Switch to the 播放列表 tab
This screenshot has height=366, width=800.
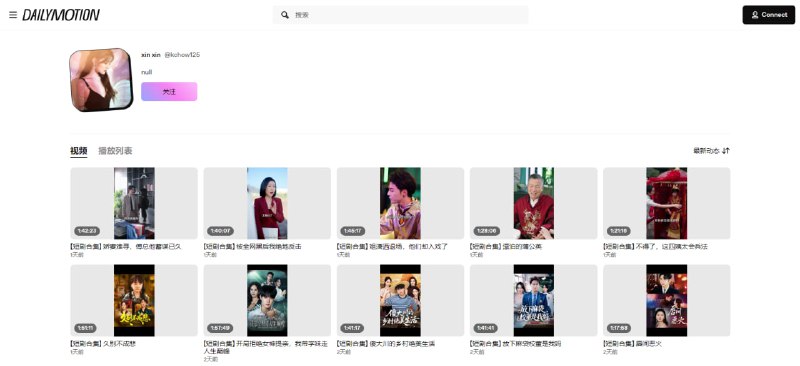click(115, 151)
